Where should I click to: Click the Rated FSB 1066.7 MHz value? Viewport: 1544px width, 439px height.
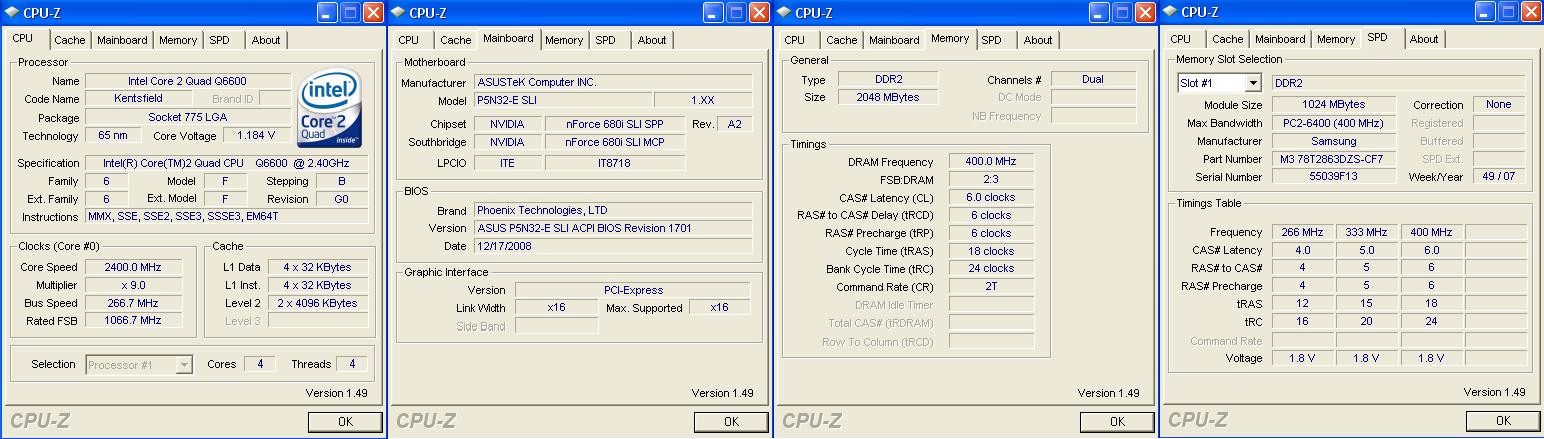132,321
